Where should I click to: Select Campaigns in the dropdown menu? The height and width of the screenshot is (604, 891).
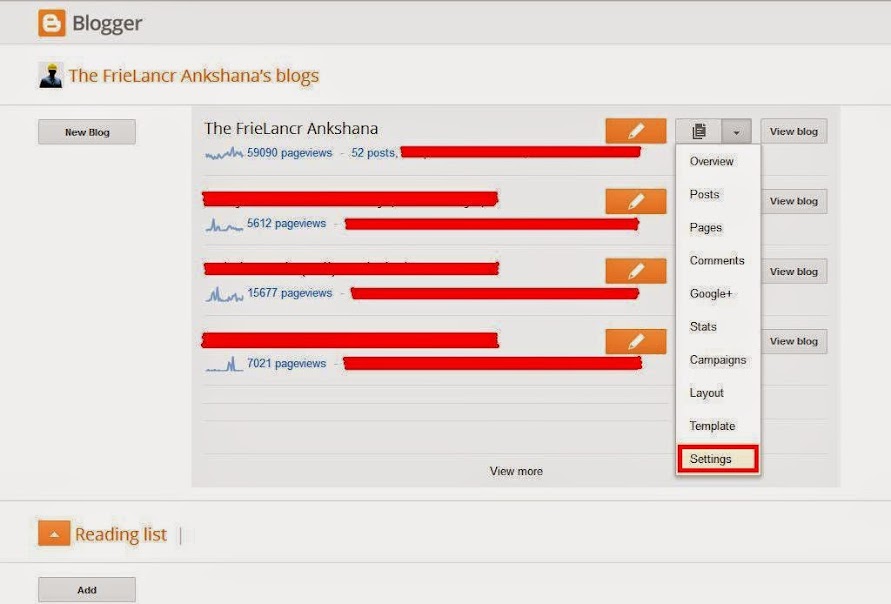tap(718, 360)
